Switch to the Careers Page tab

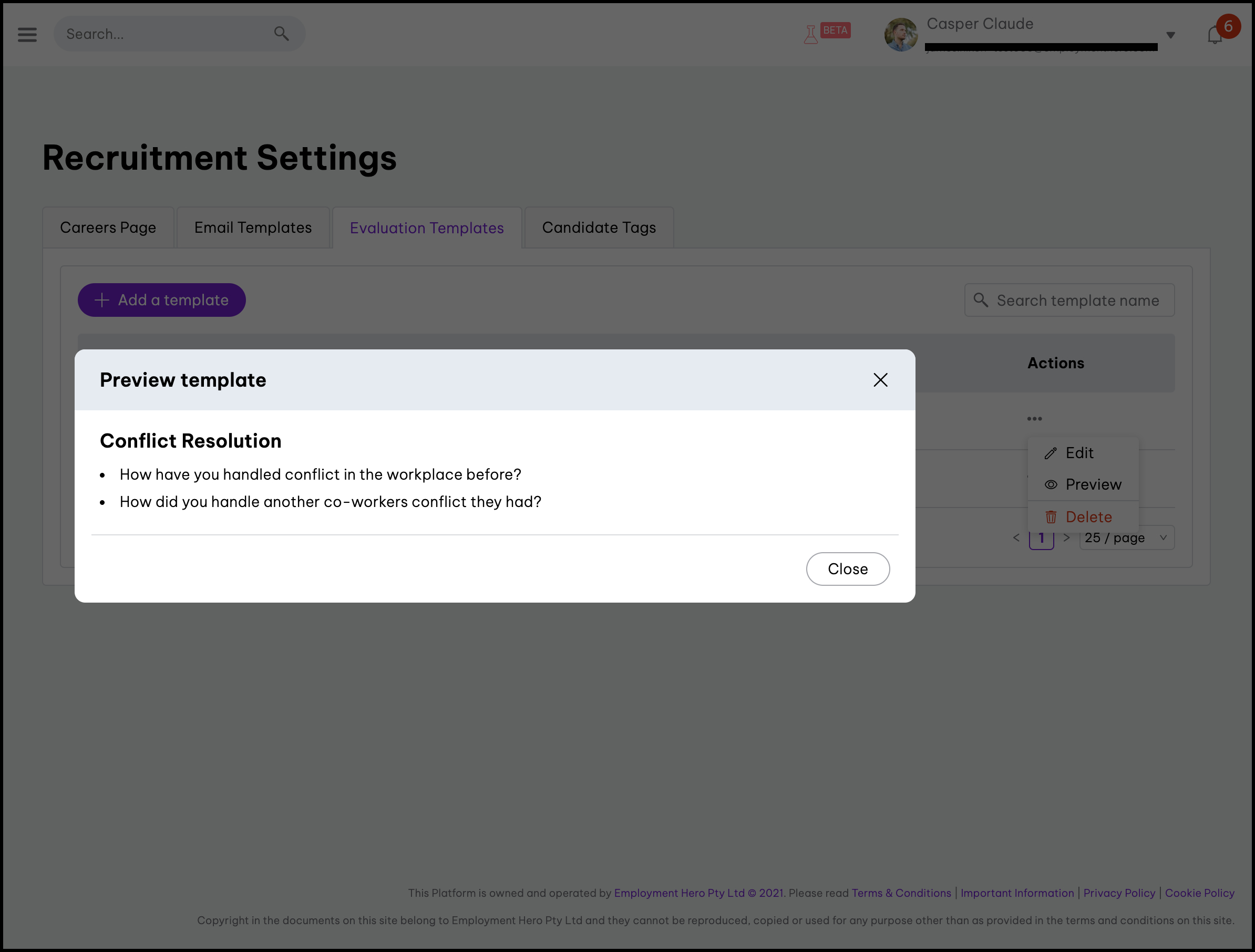coord(108,227)
